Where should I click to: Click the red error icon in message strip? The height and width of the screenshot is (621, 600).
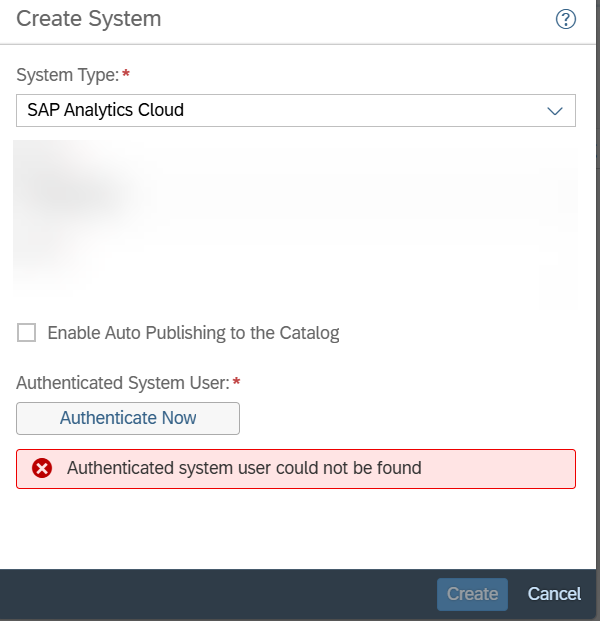pyautogui.click(x=42, y=468)
